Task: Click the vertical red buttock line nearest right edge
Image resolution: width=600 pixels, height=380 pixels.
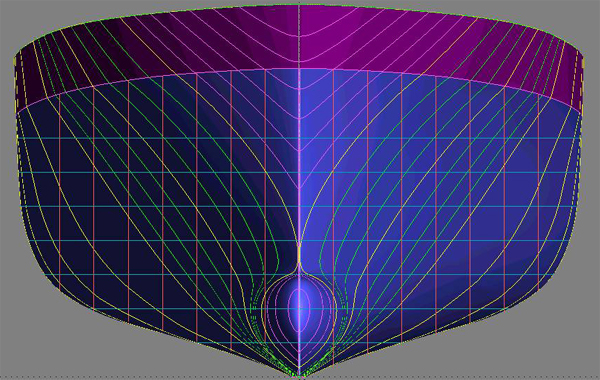Action: (539, 191)
